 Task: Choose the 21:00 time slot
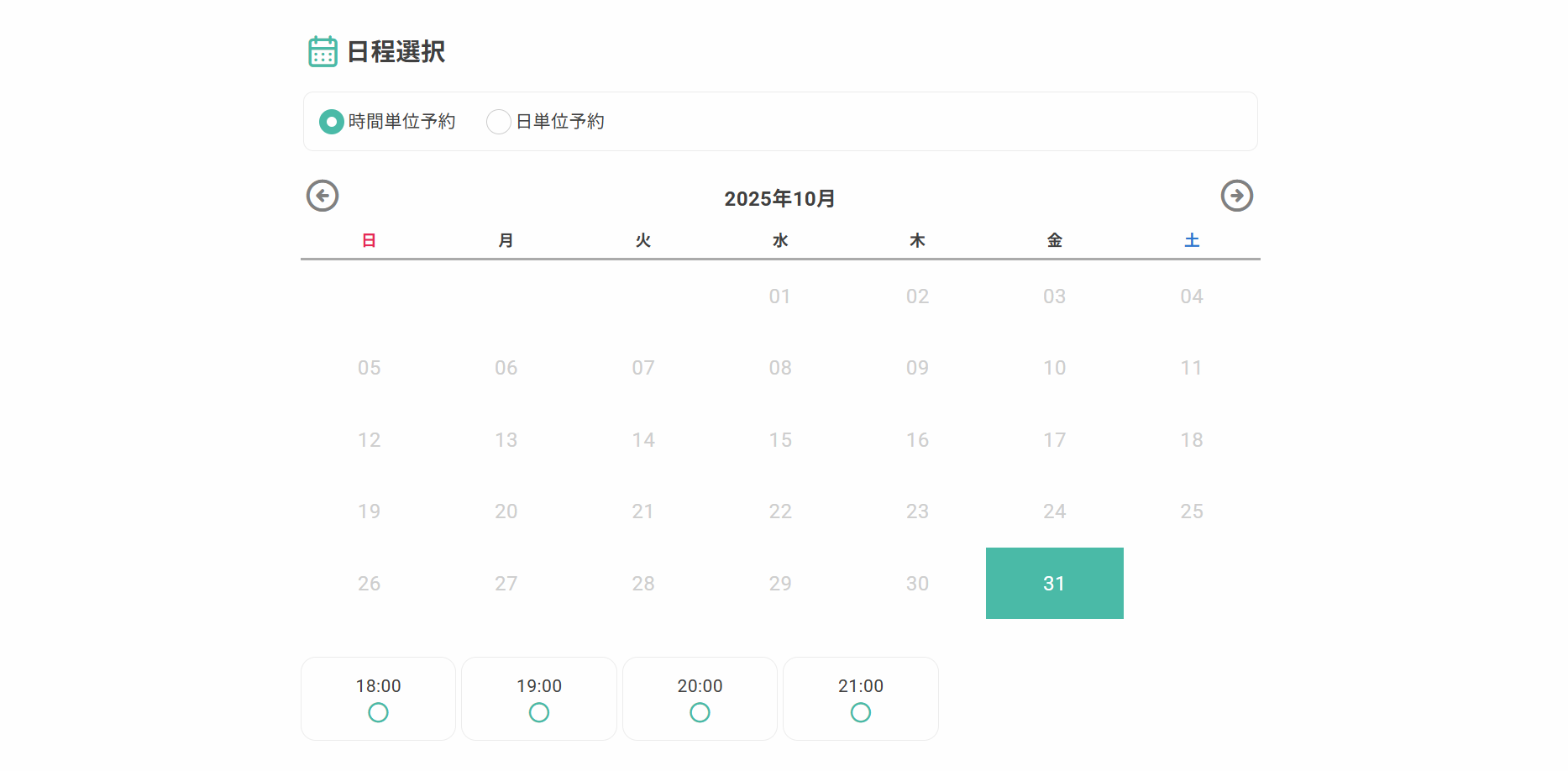[860, 699]
